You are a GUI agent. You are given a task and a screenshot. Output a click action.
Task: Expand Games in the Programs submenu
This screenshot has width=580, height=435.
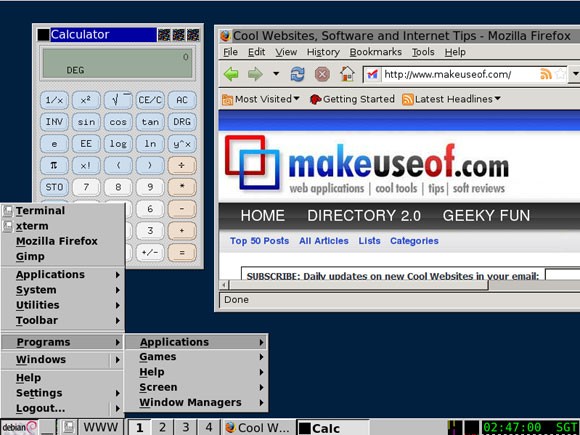click(197, 357)
